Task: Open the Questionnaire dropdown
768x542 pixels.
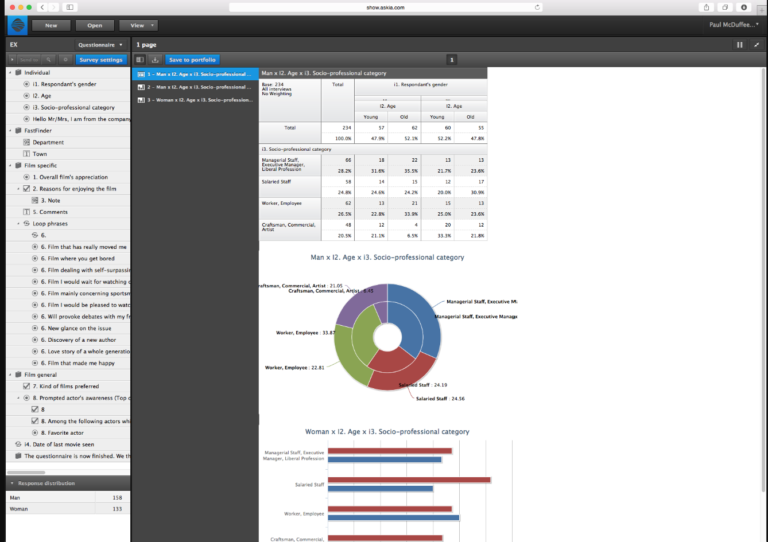Action: [x=100, y=45]
